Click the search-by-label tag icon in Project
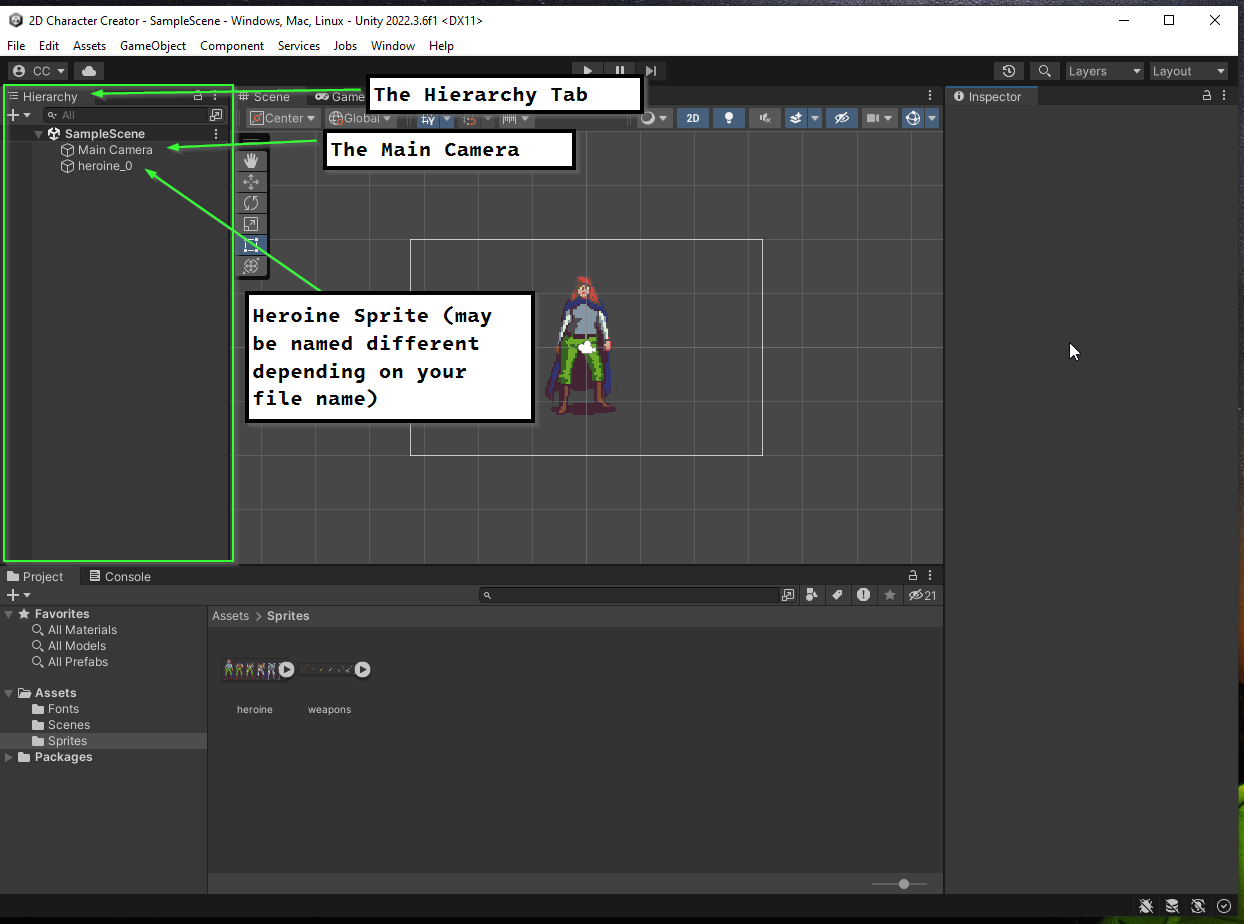Screen dimensions: 1244x924 [x=837, y=595]
